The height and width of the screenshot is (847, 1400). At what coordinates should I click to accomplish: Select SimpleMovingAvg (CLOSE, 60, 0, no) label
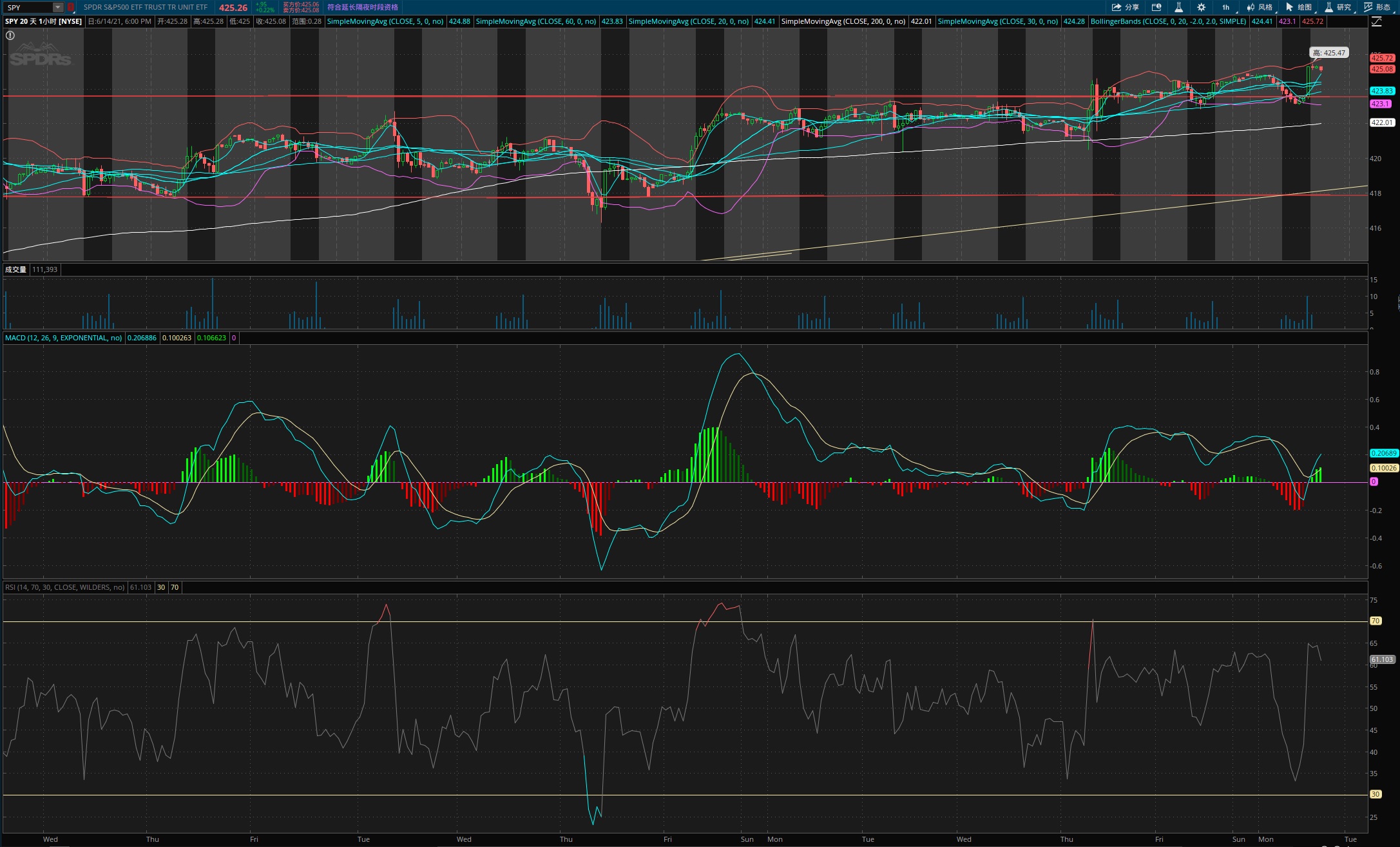[535, 21]
